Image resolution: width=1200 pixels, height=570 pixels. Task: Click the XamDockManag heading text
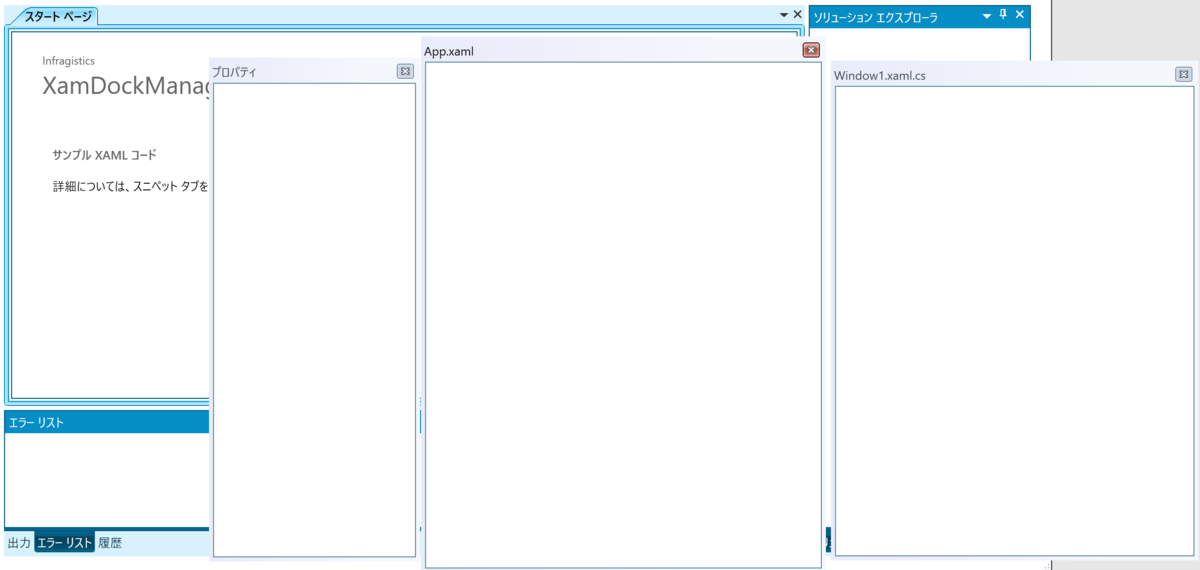click(x=128, y=87)
